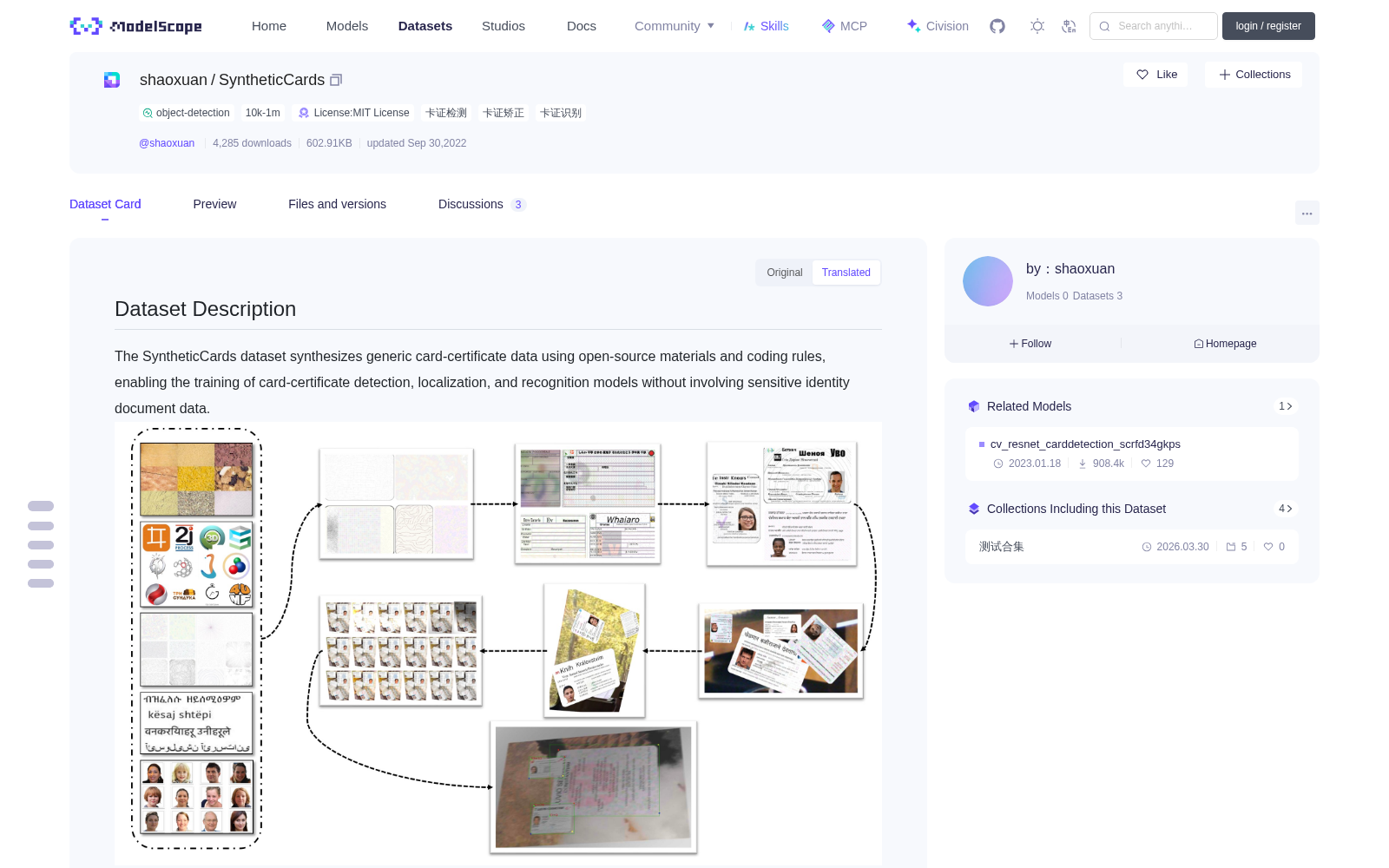This screenshot has height=868, width=1389.
Task: Click the MIT License tag
Action: (x=354, y=113)
